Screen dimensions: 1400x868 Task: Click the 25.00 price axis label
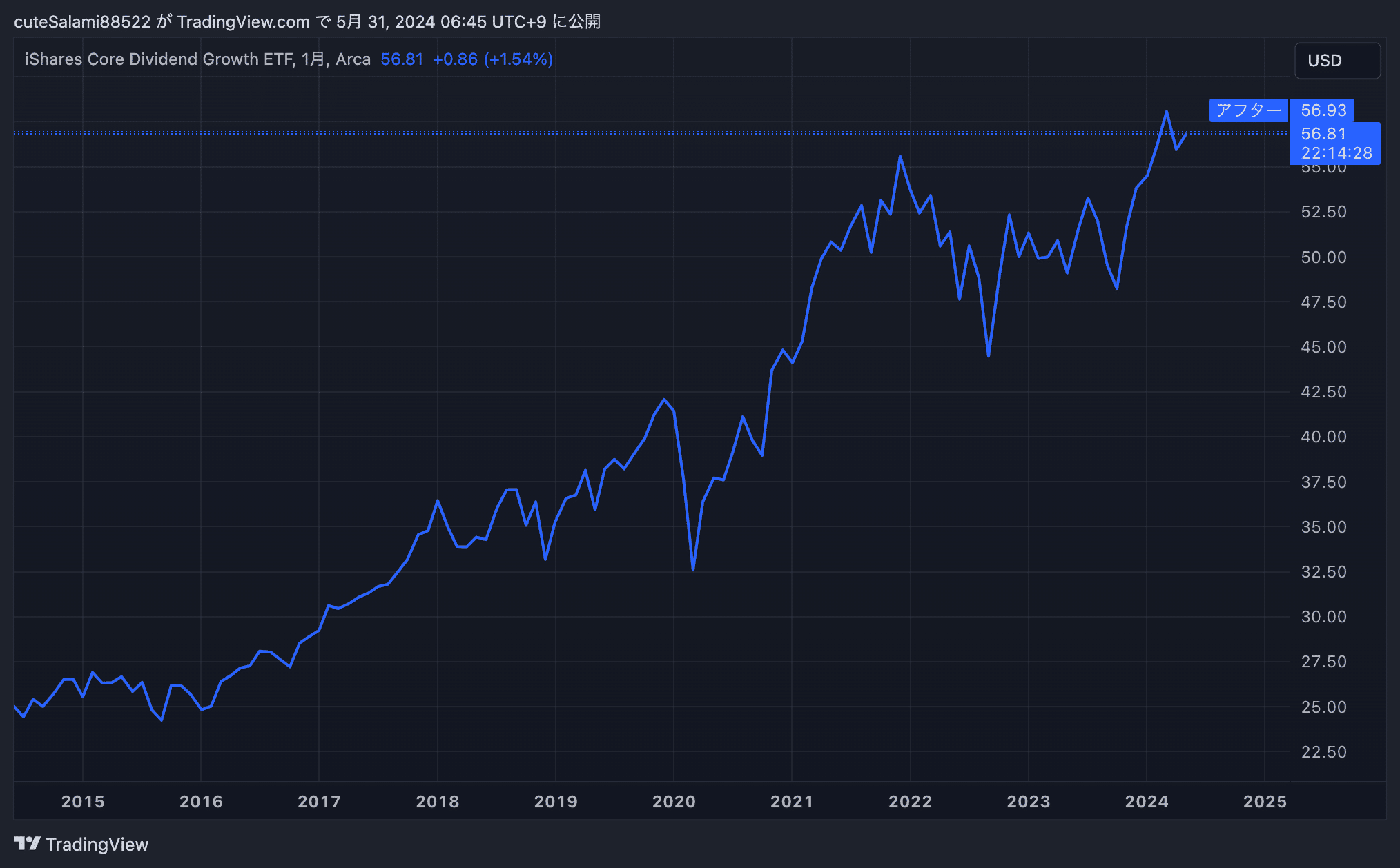[x=1323, y=707]
